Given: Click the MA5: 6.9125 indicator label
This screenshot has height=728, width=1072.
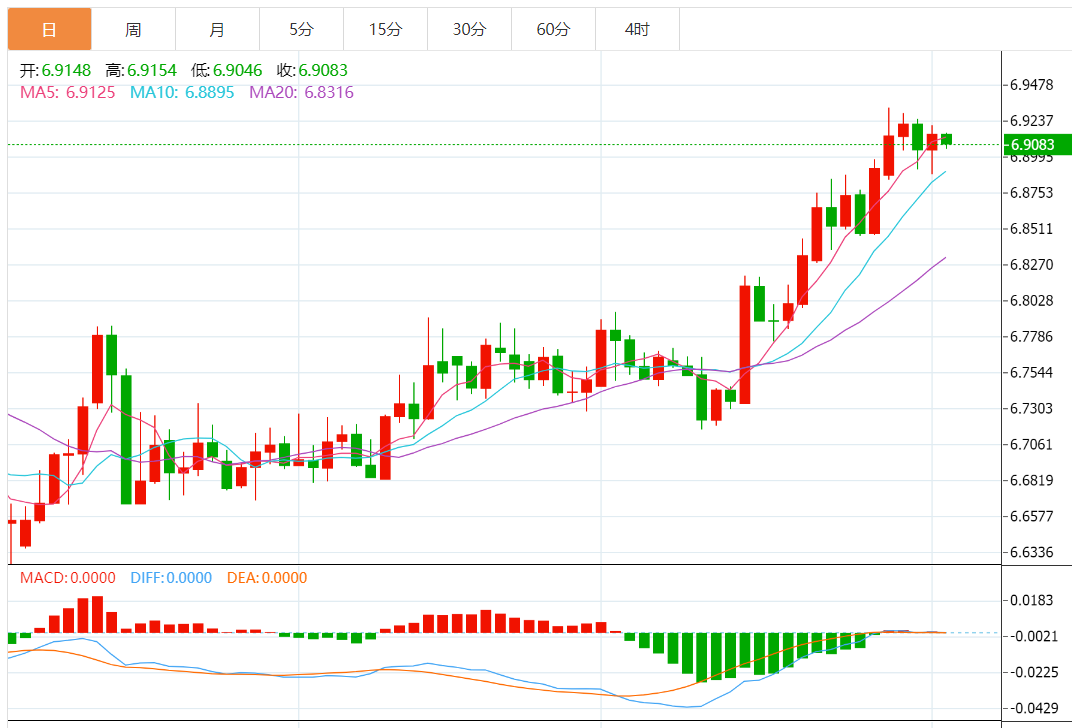Looking at the screenshot, I should click(x=68, y=92).
